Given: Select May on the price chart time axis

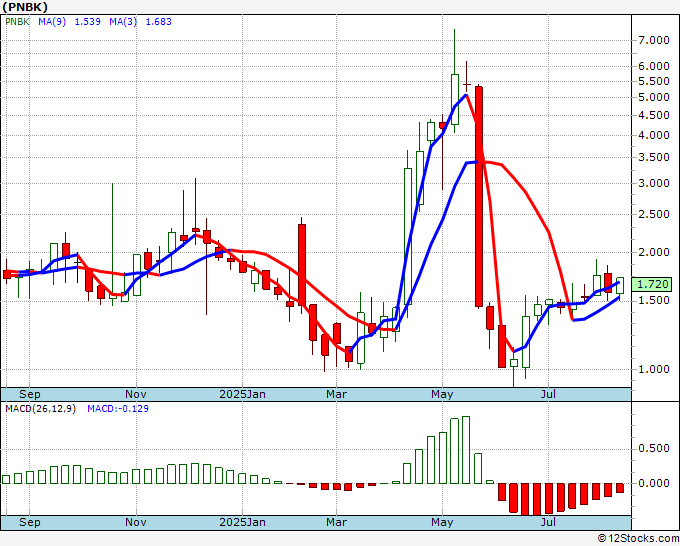Looking at the screenshot, I should click(x=442, y=394).
